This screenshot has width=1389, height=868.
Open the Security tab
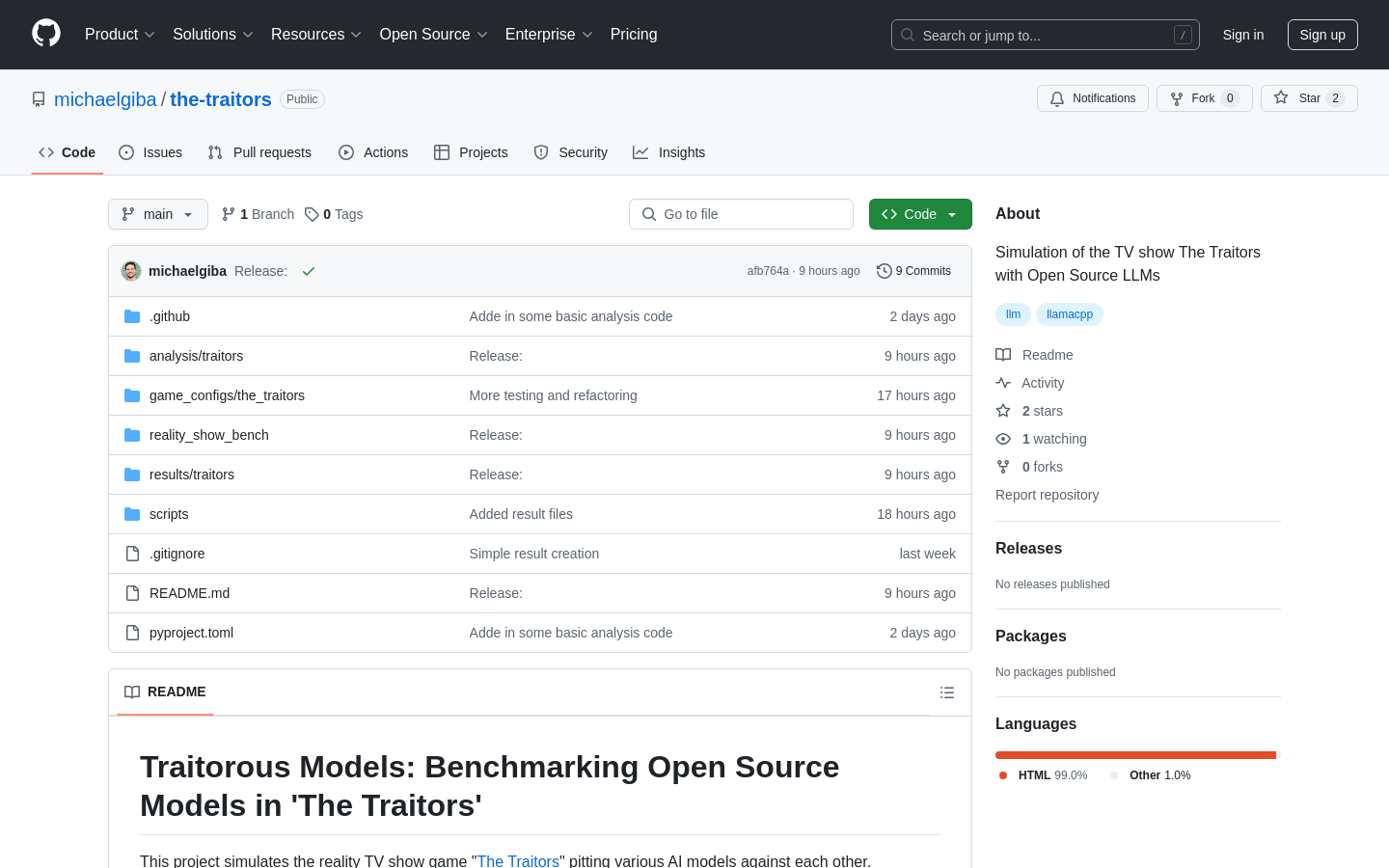(571, 152)
